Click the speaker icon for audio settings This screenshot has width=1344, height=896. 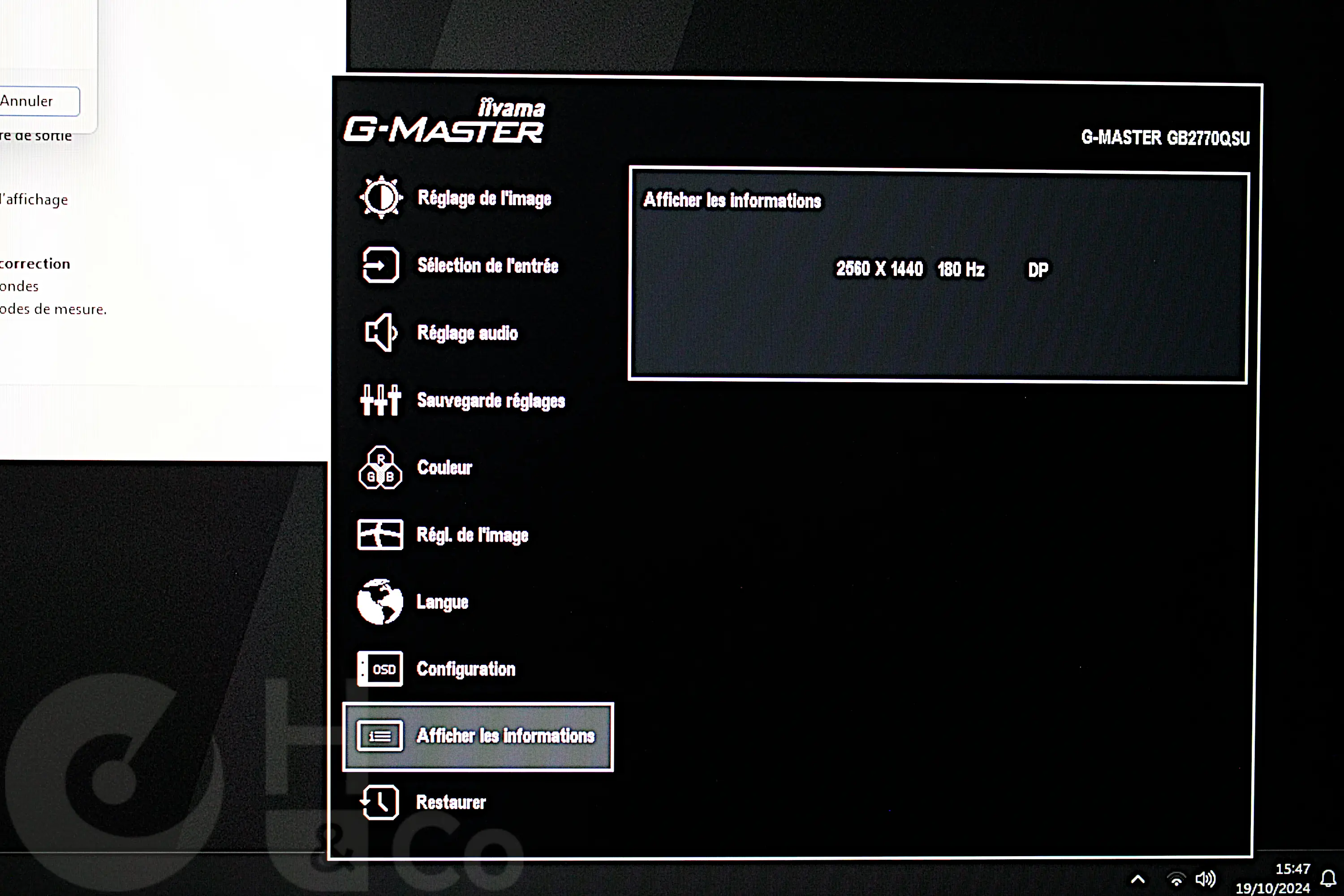point(380,332)
